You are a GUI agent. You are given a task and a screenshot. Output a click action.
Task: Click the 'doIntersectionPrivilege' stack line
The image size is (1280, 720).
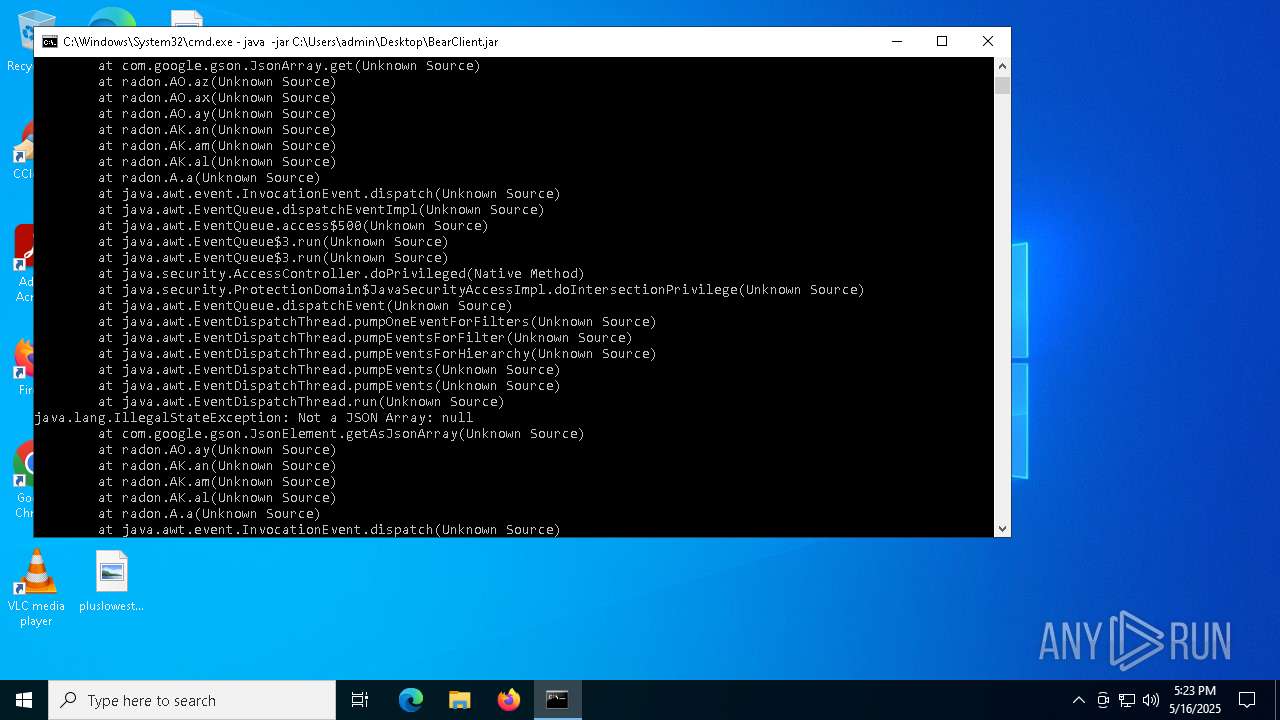[481, 289]
